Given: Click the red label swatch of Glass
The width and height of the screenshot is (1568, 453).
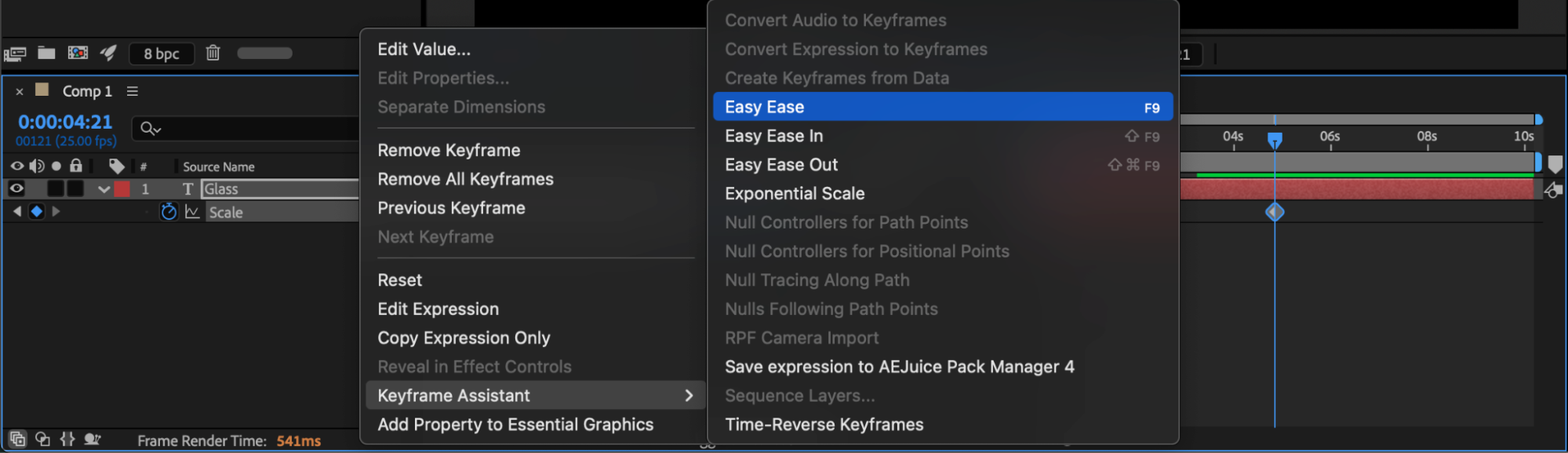Looking at the screenshot, I should [x=122, y=188].
